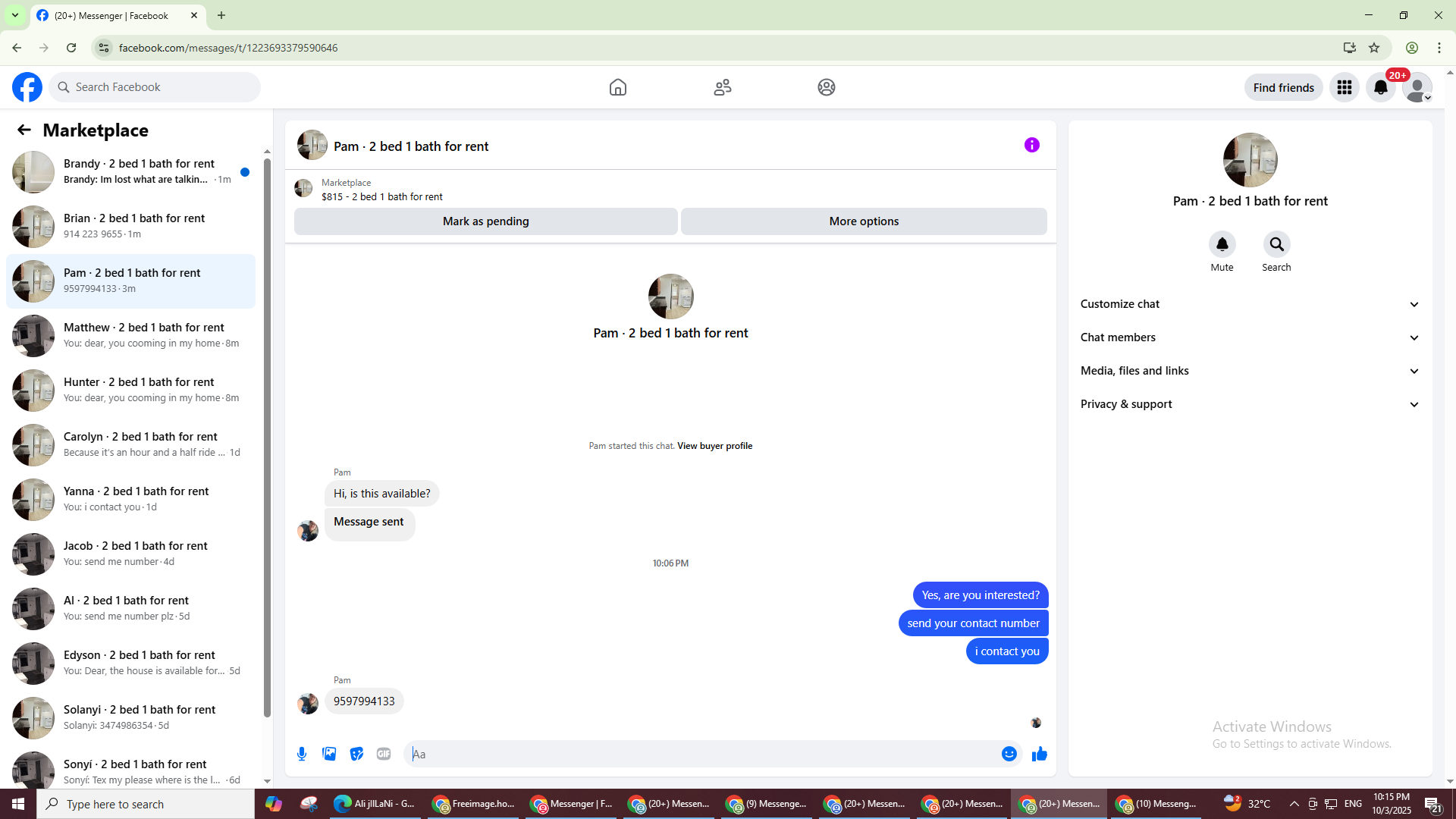Open the Freeimage.host taskbar window
Image resolution: width=1456 pixels, height=819 pixels.
click(x=473, y=804)
